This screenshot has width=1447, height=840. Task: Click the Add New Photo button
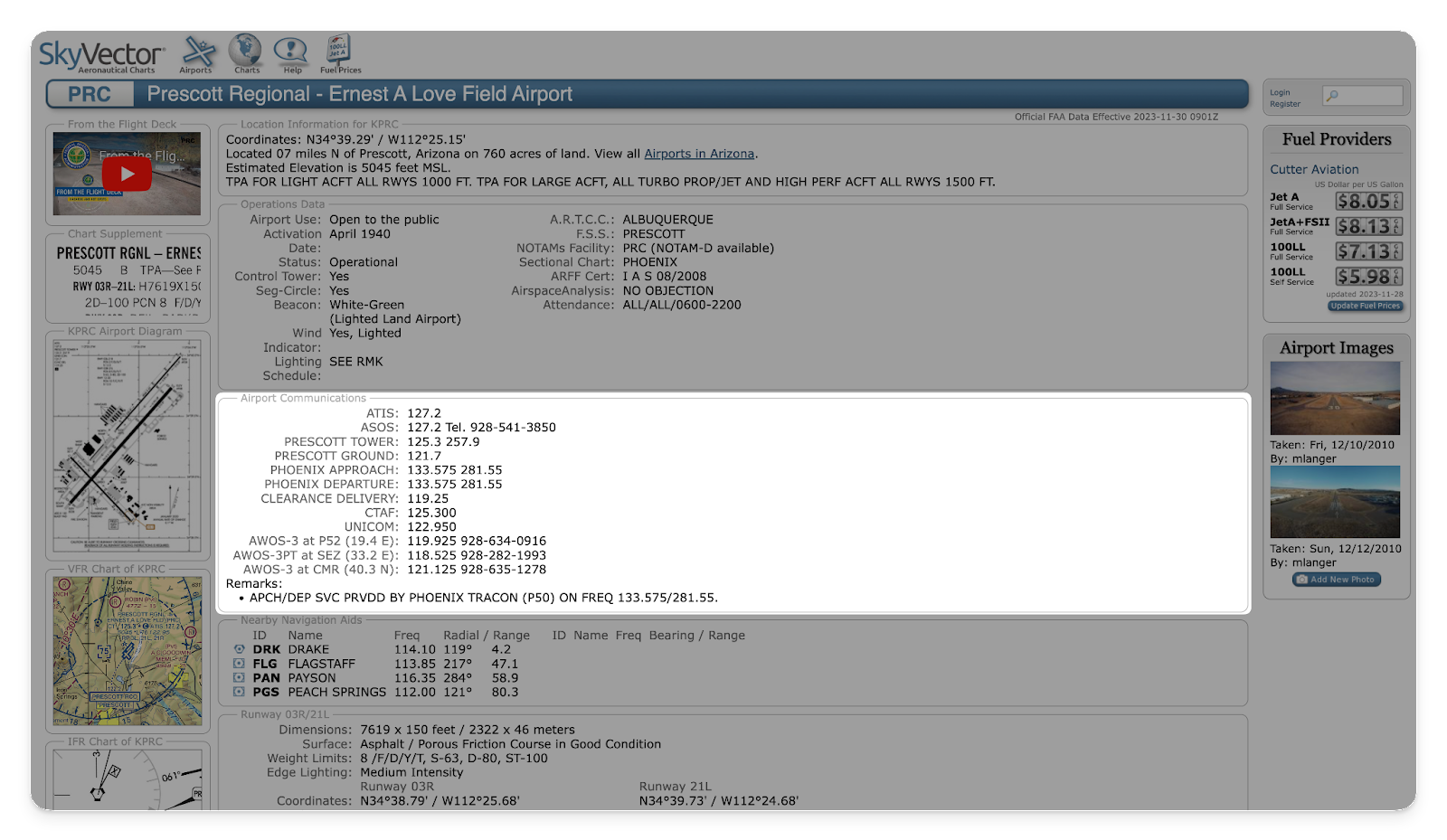pos(1337,580)
